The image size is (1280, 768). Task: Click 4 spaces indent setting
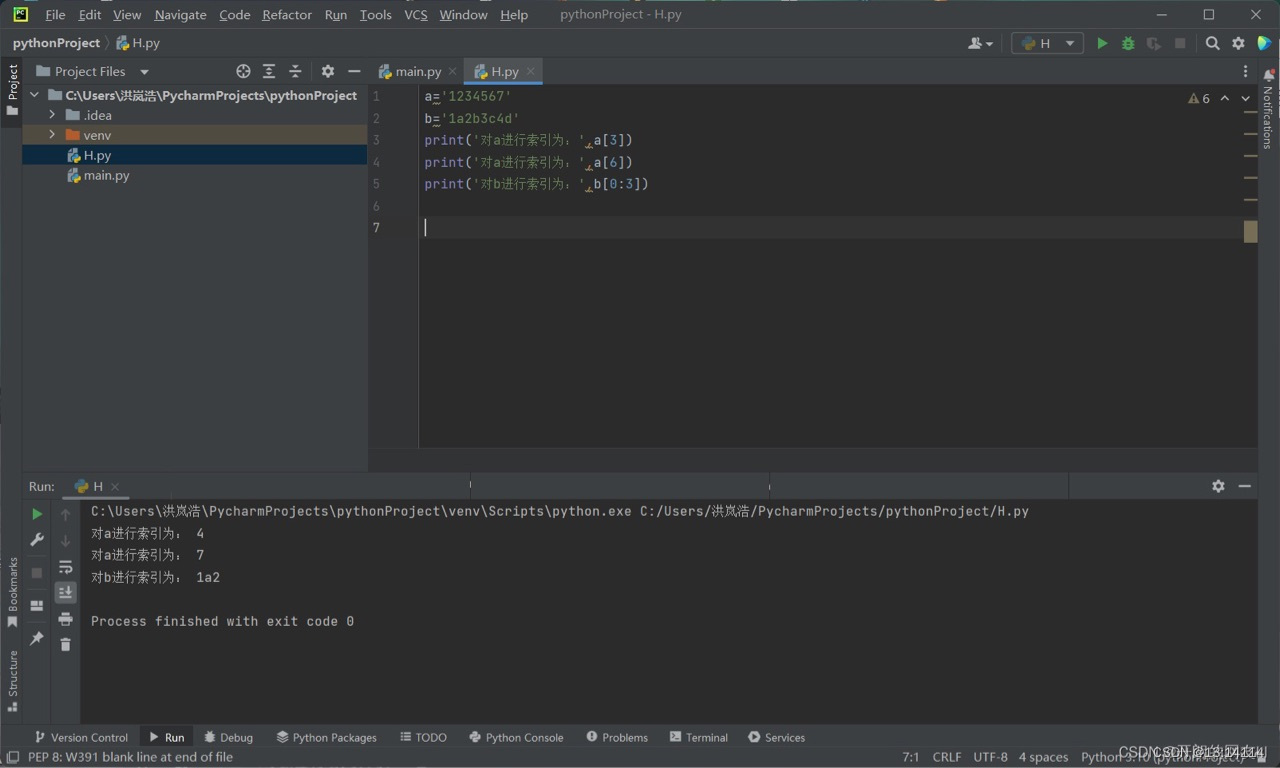pos(1043,757)
